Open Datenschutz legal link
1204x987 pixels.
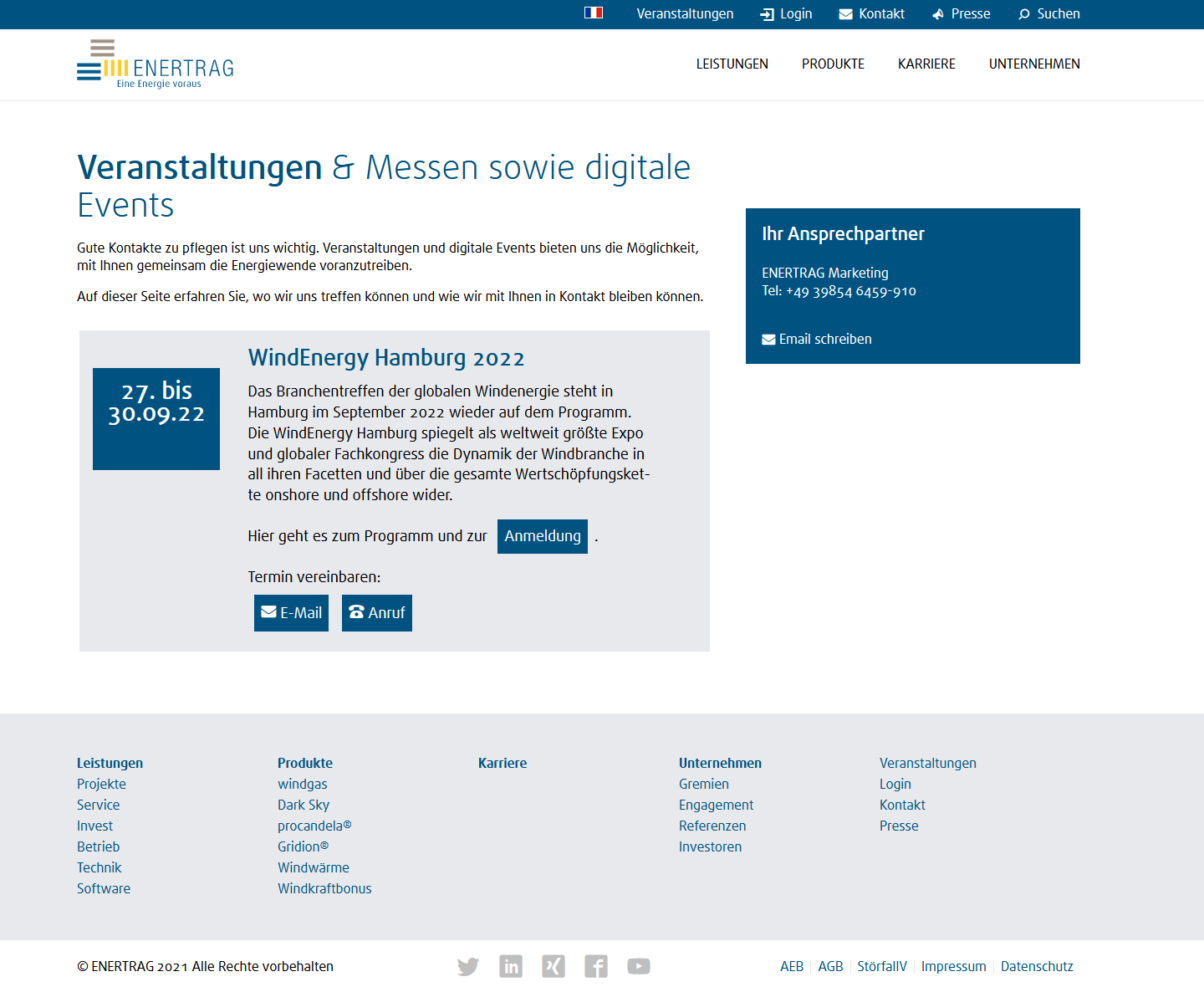[x=1037, y=966]
